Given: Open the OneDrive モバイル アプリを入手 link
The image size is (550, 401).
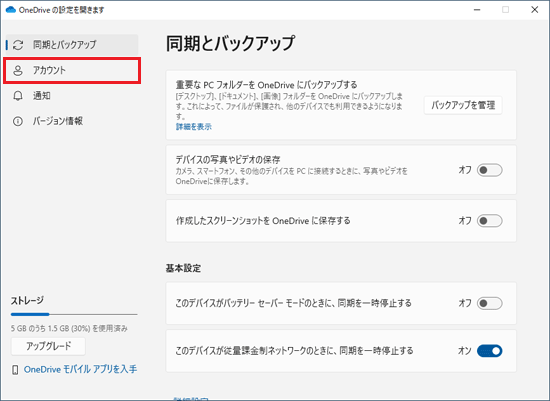Looking at the screenshot, I should 80,369.
